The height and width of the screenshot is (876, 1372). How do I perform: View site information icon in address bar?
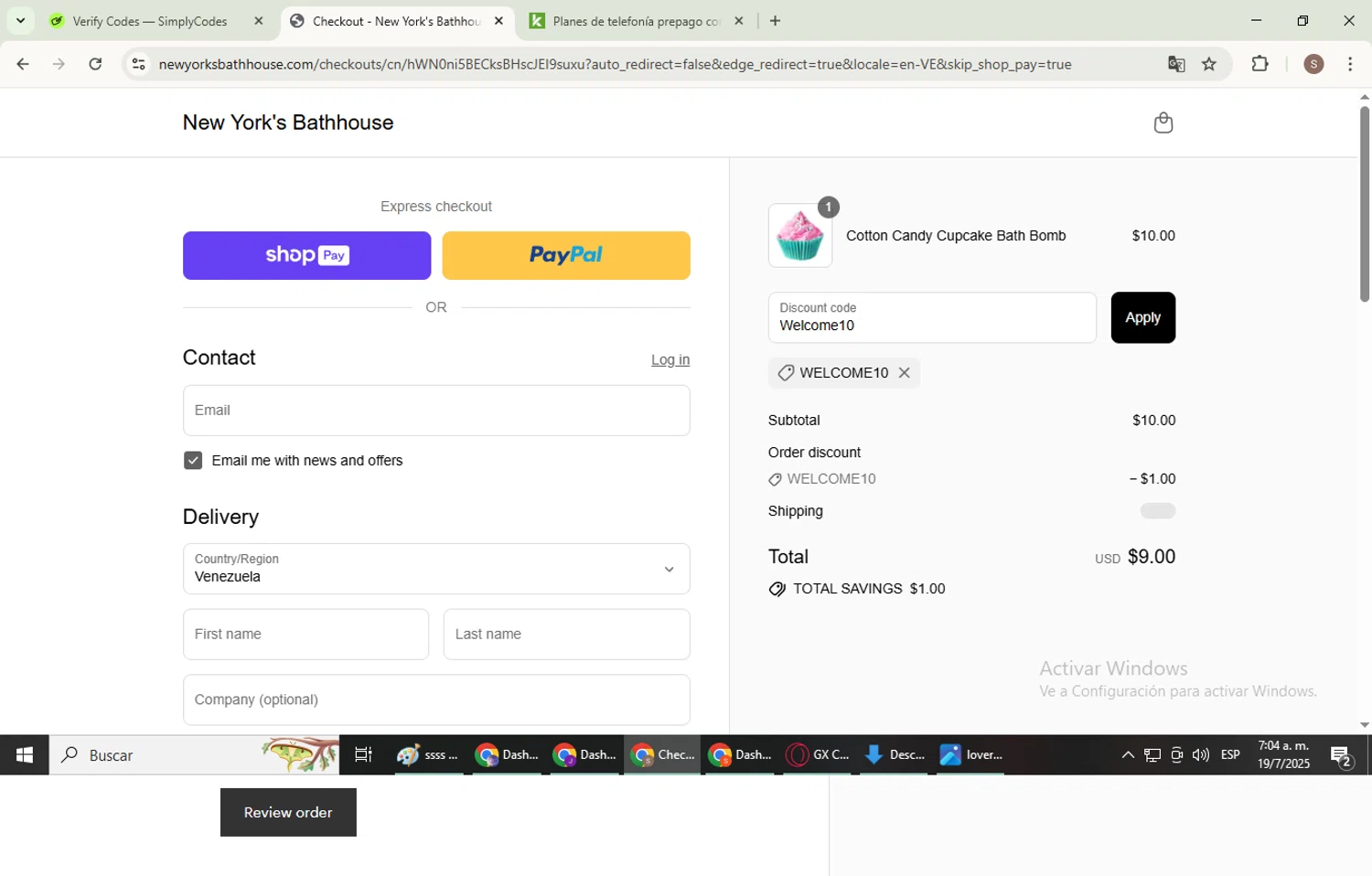(x=138, y=64)
